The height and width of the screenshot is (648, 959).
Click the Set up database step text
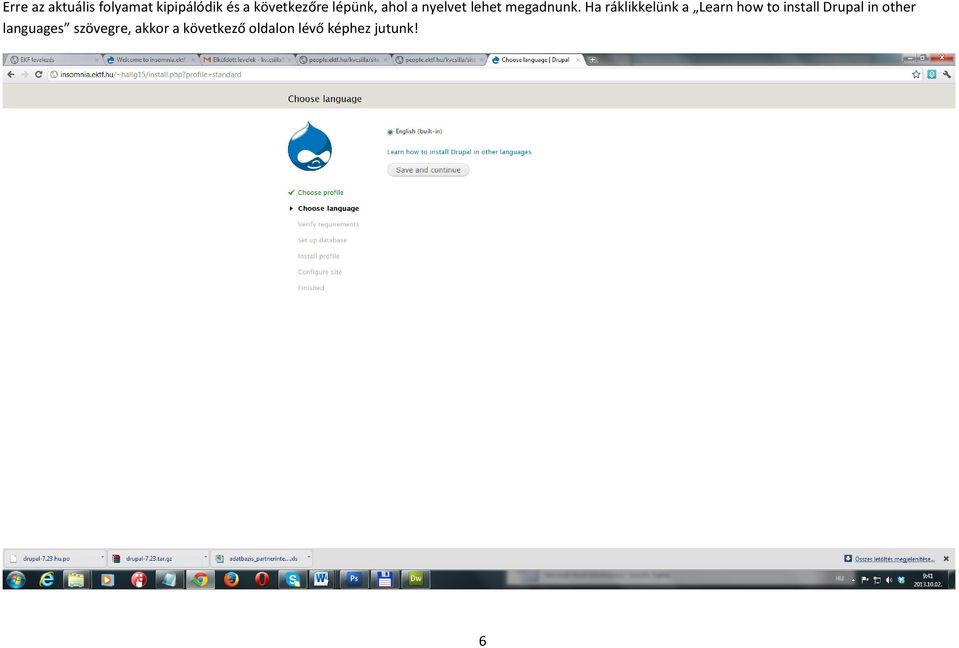(322, 240)
